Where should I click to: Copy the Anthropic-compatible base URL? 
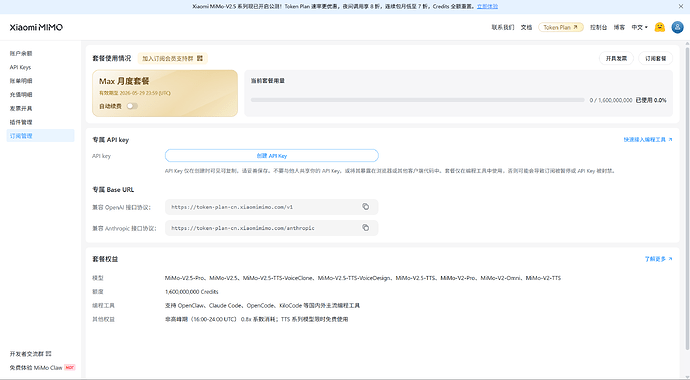tap(365, 228)
